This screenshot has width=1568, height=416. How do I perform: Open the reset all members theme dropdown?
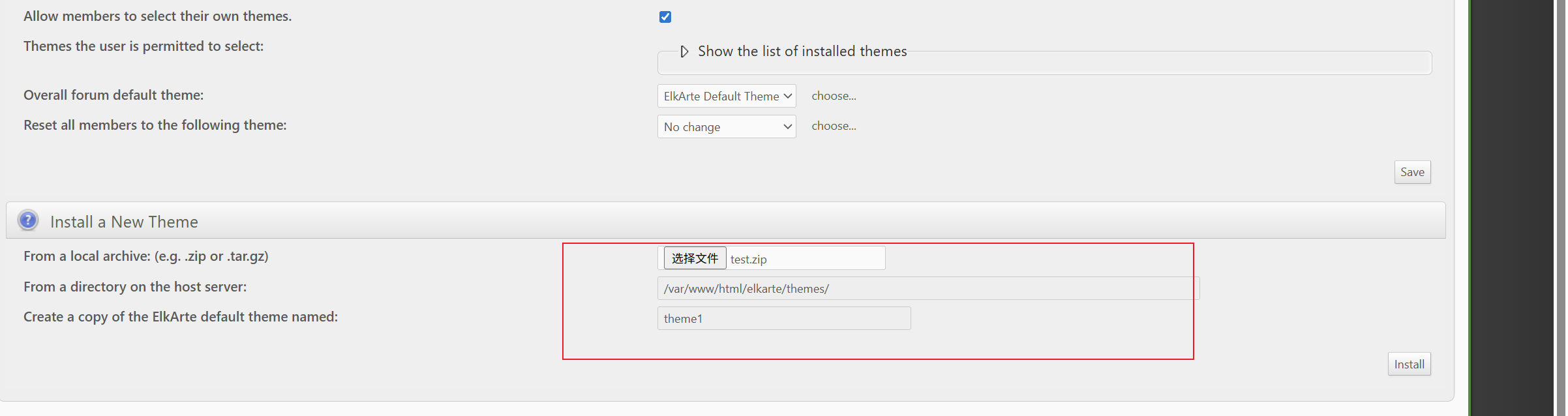tap(727, 126)
